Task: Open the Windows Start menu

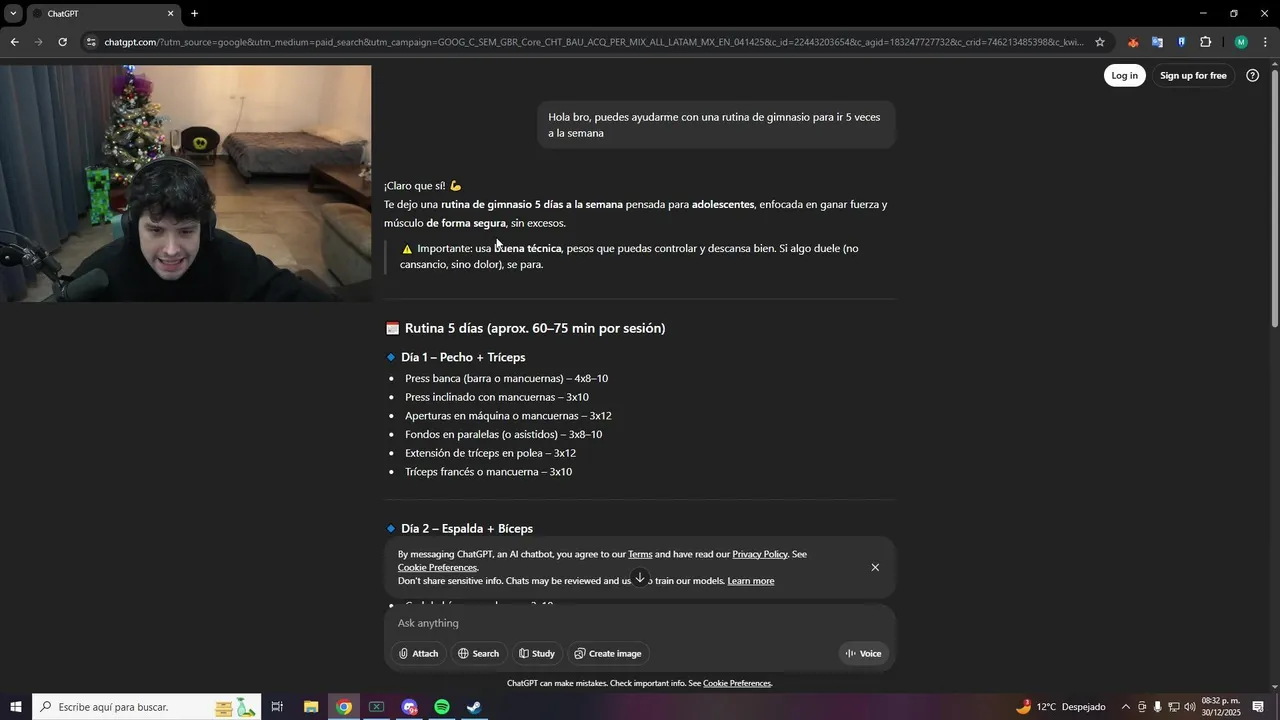Action: pyautogui.click(x=16, y=707)
